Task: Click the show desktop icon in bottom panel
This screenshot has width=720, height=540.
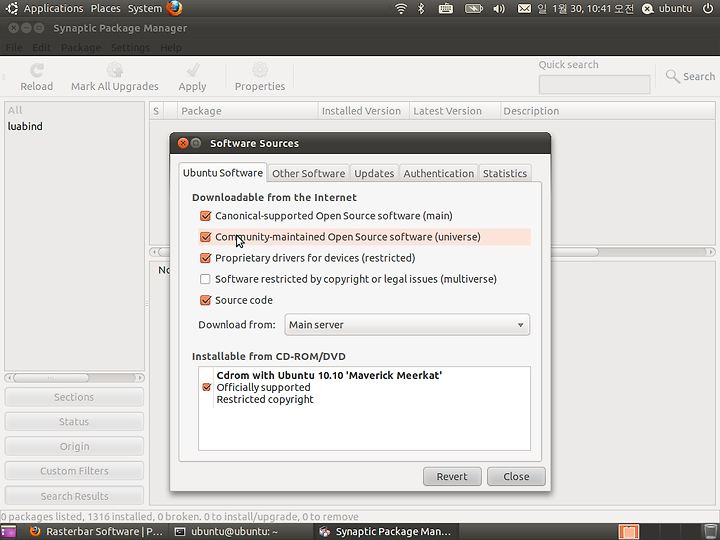Action: pyautogui.click(x=8, y=532)
